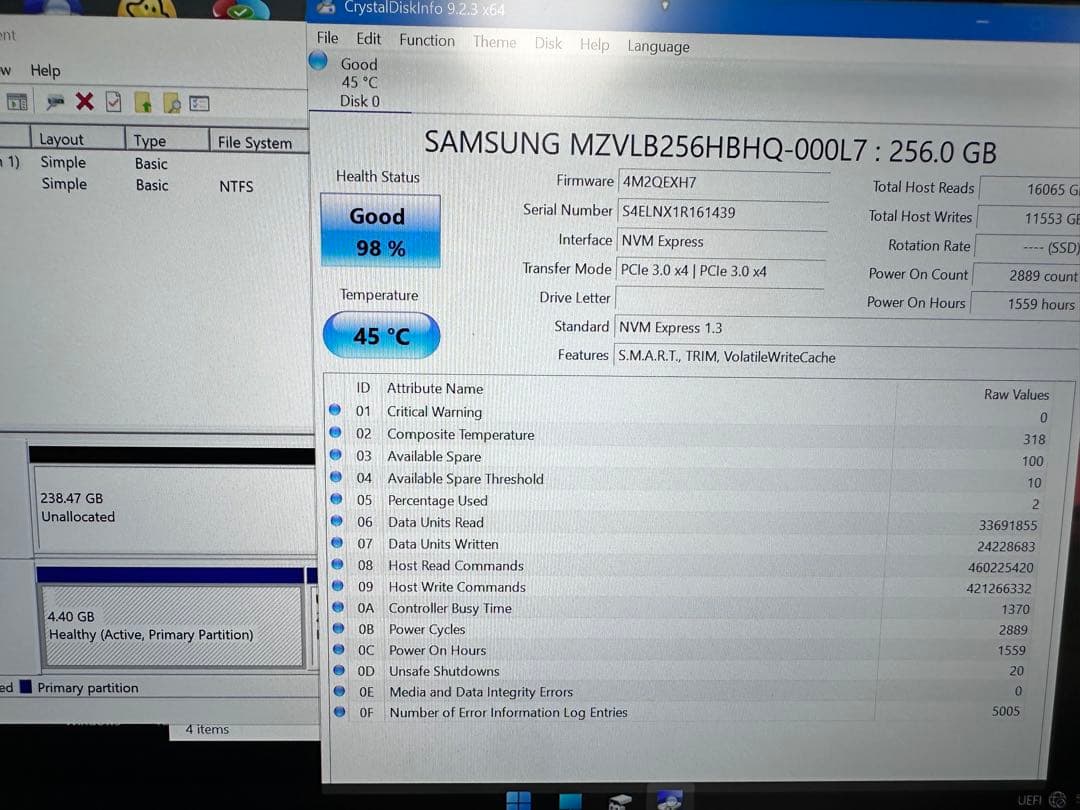Click the Properties checkmark icon in Disk Management toolbar
The height and width of the screenshot is (810, 1080).
pyautogui.click(x=112, y=101)
